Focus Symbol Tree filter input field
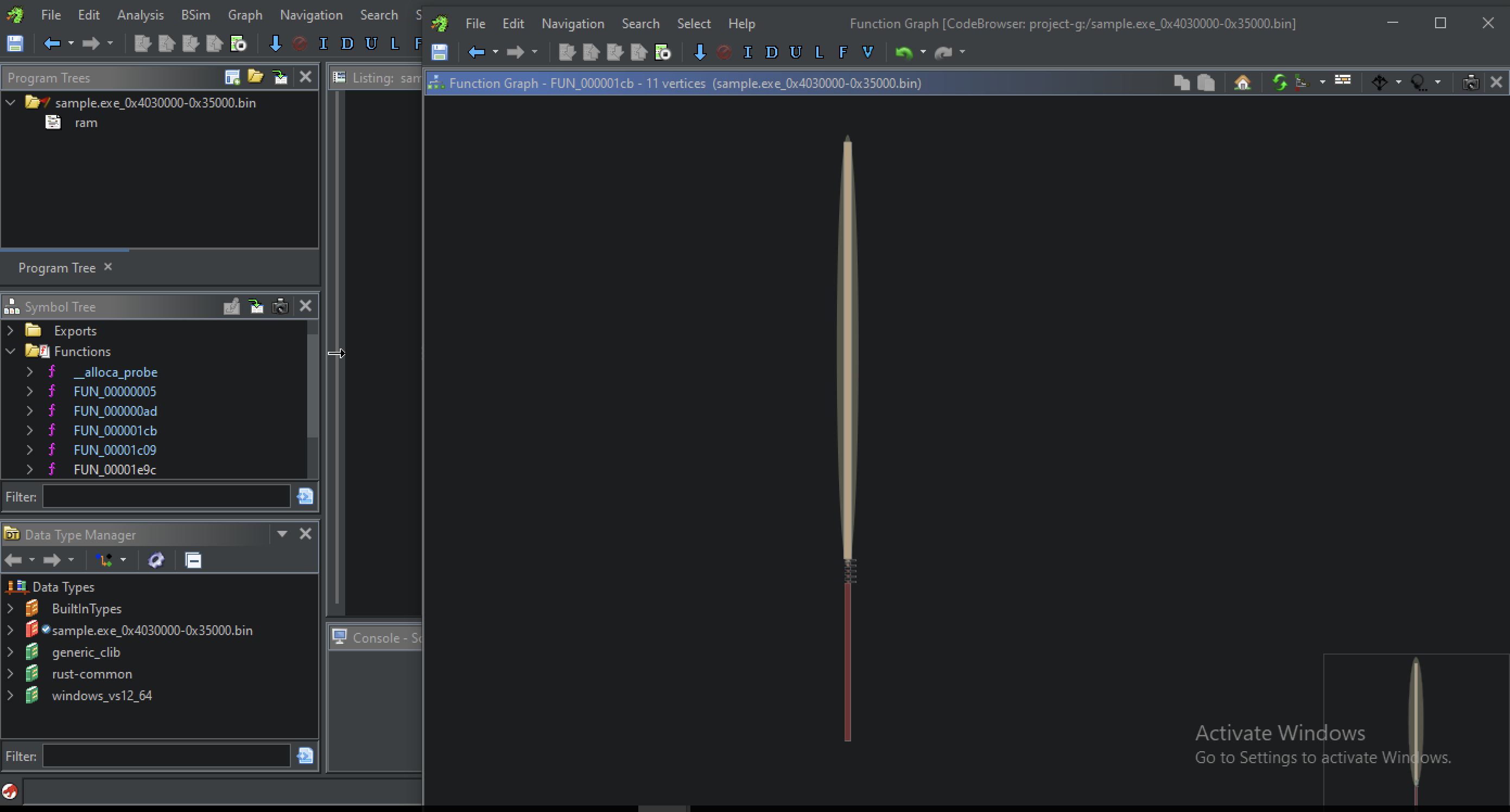 pyautogui.click(x=167, y=497)
